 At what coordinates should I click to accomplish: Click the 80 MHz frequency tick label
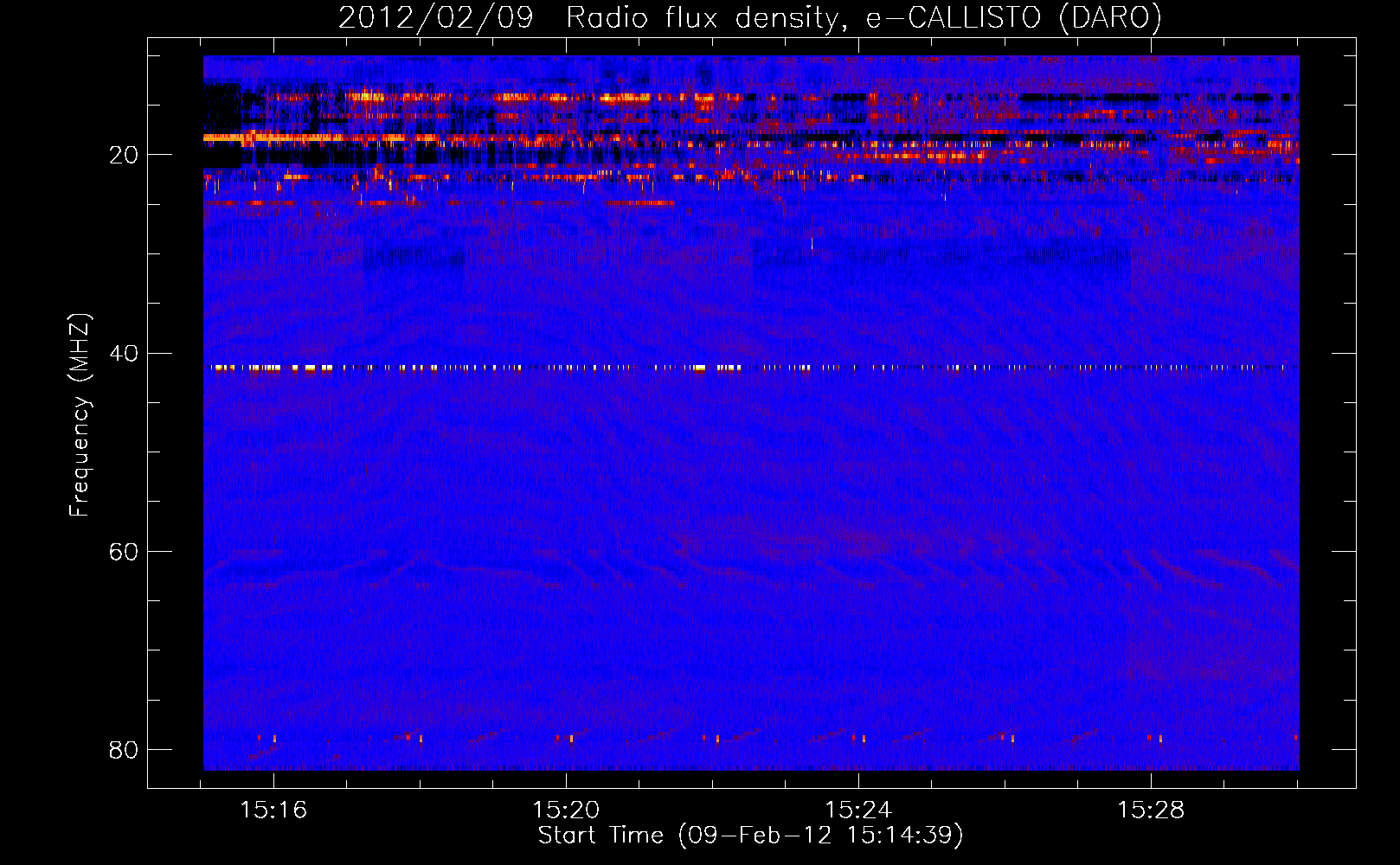tap(124, 749)
